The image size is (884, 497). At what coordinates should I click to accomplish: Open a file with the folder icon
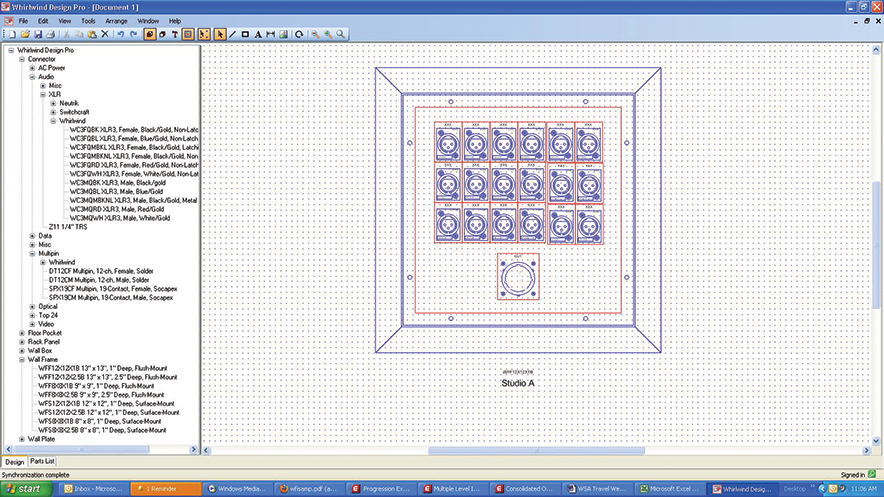25,34
